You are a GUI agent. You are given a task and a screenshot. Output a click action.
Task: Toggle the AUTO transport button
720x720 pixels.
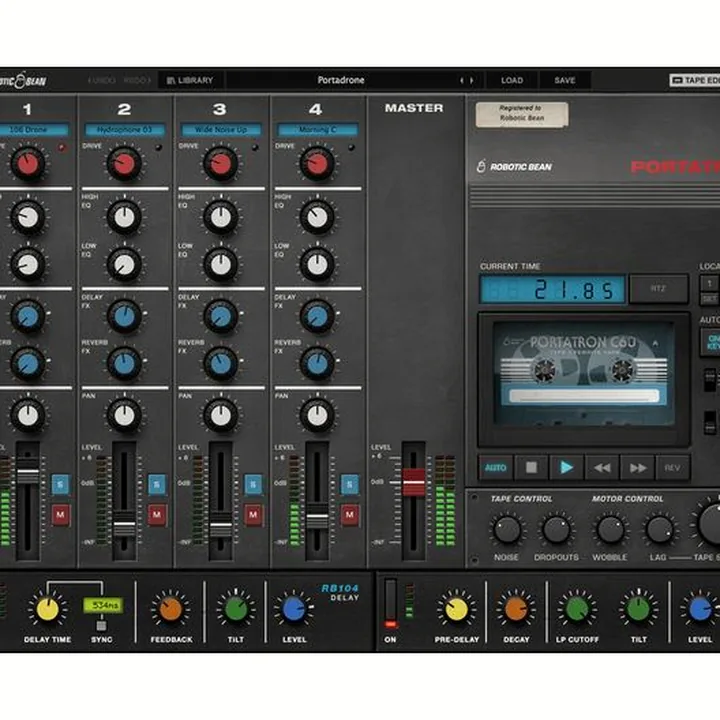click(496, 467)
